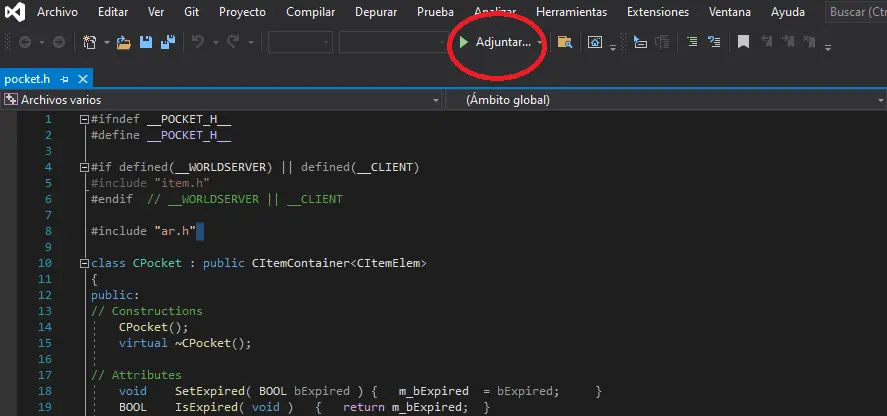Close the pocket.h tab
The width and height of the screenshot is (887, 416).
point(83,79)
